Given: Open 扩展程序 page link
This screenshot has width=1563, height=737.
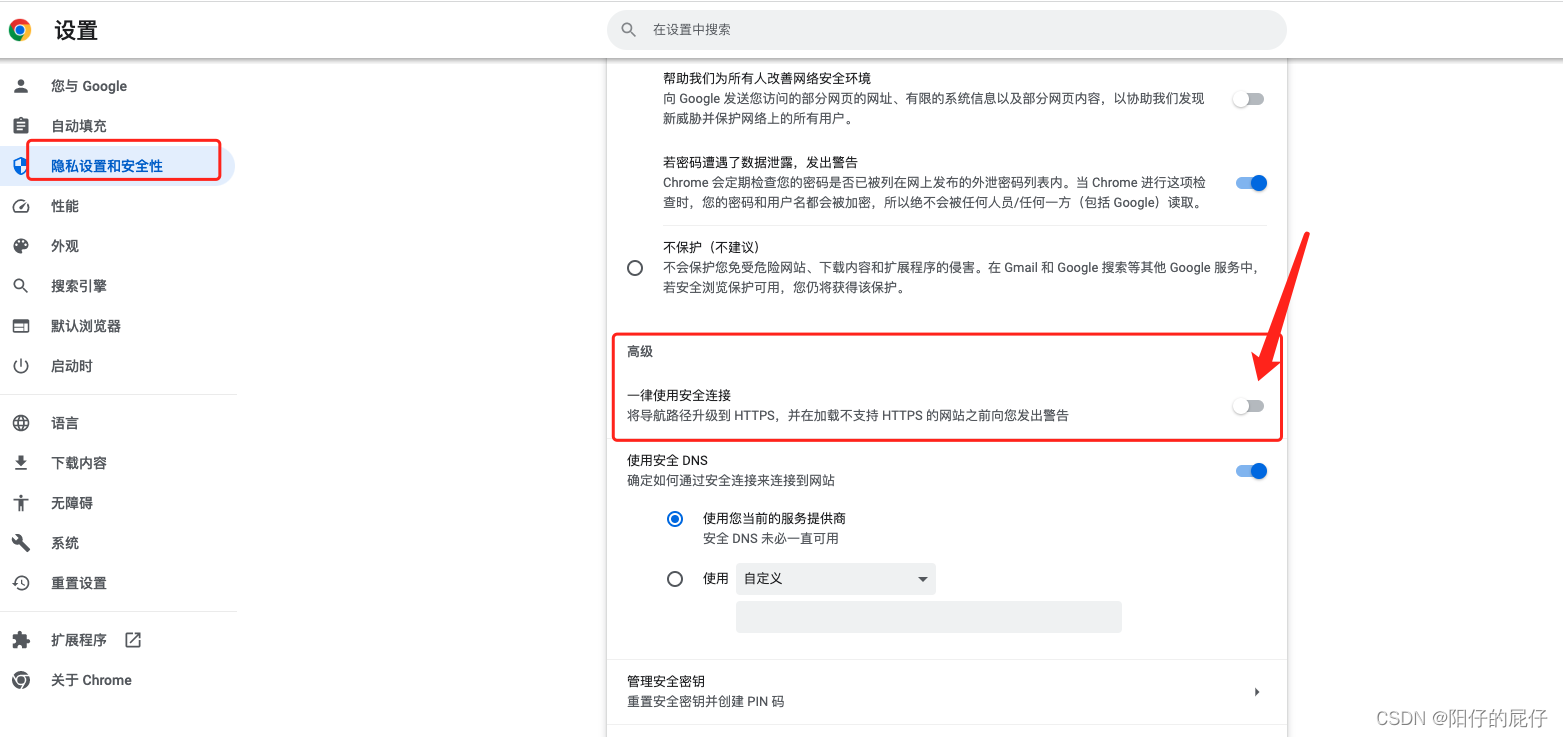Looking at the screenshot, I should pyautogui.click(x=117, y=640).
